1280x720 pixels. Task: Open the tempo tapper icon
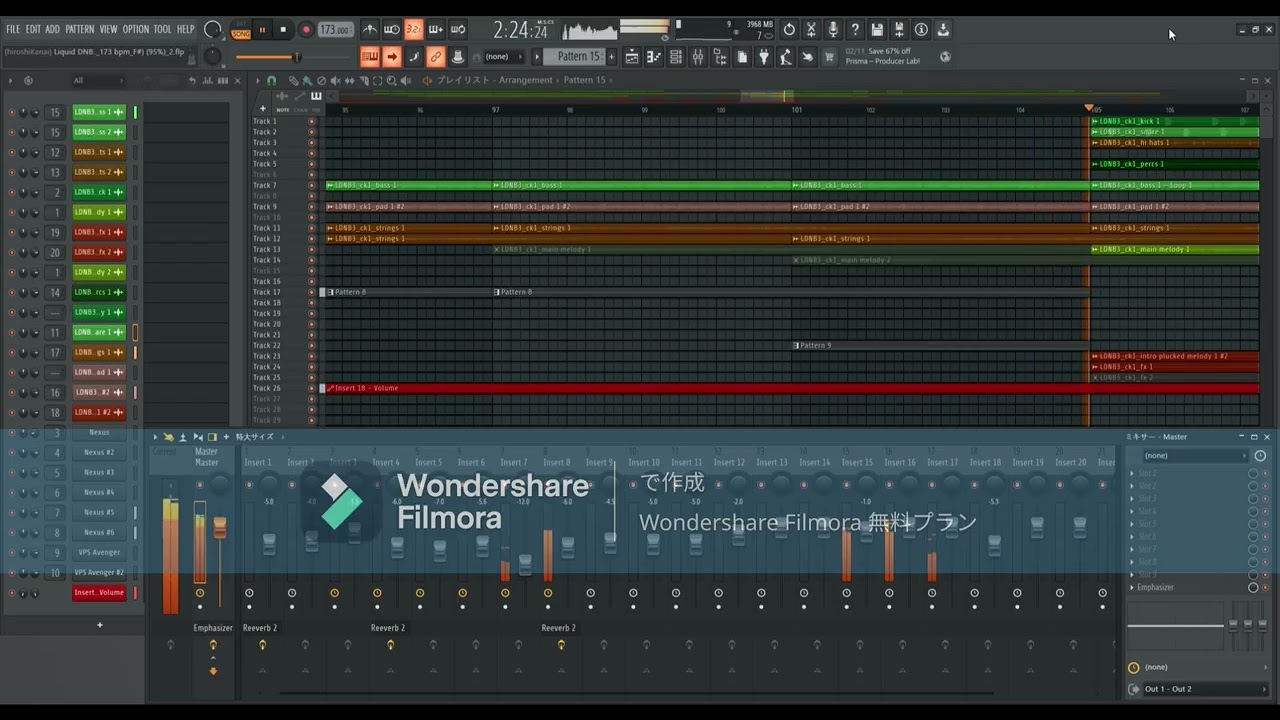pyautogui.click(x=786, y=57)
